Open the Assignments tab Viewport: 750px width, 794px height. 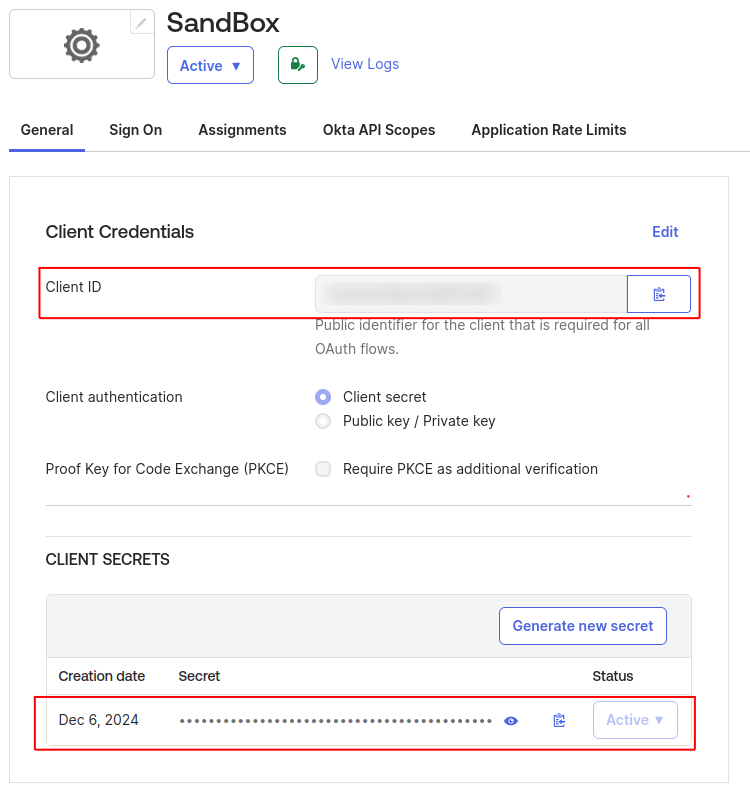(x=242, y=130)
